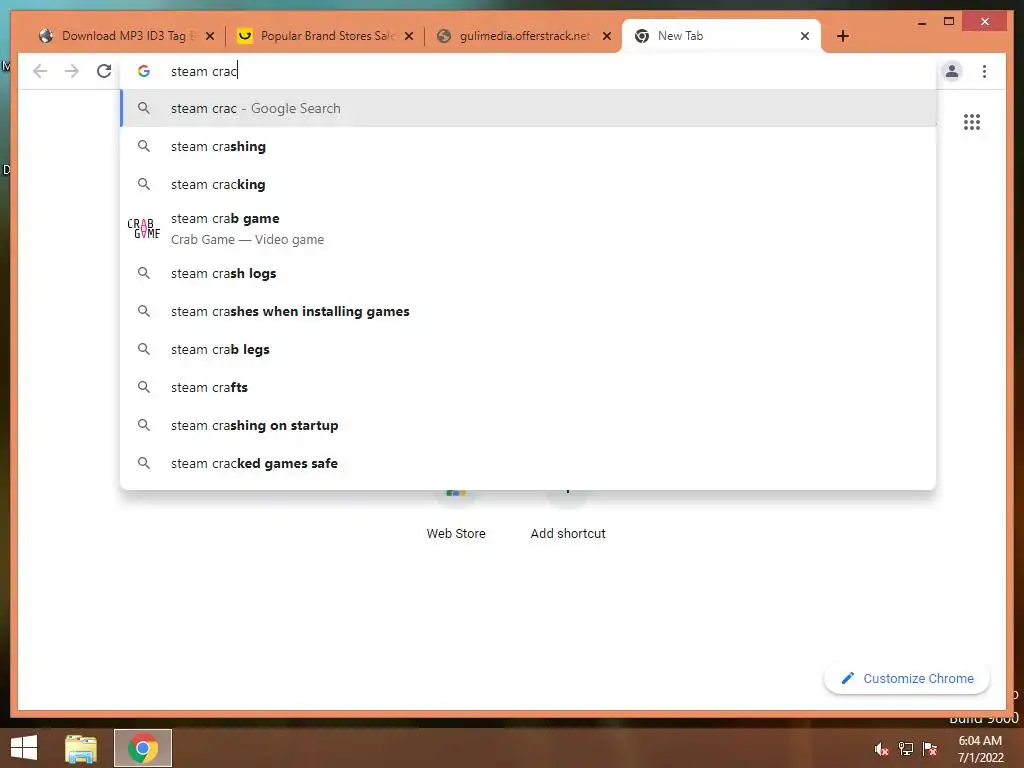Close the Popular Brand Stores tab

pos(409,36)
